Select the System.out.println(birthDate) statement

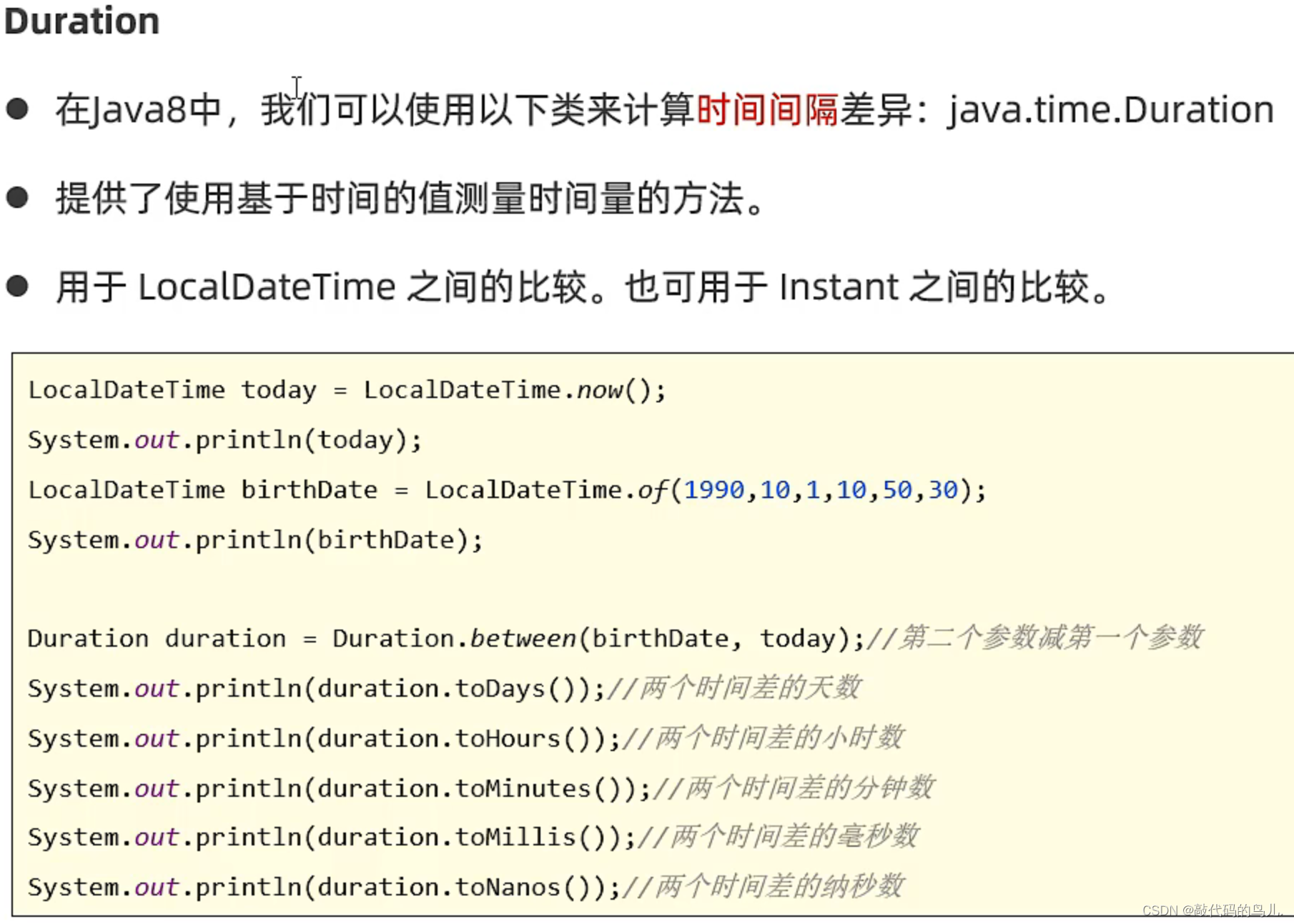pyautogui.click(x=255, y=540)
